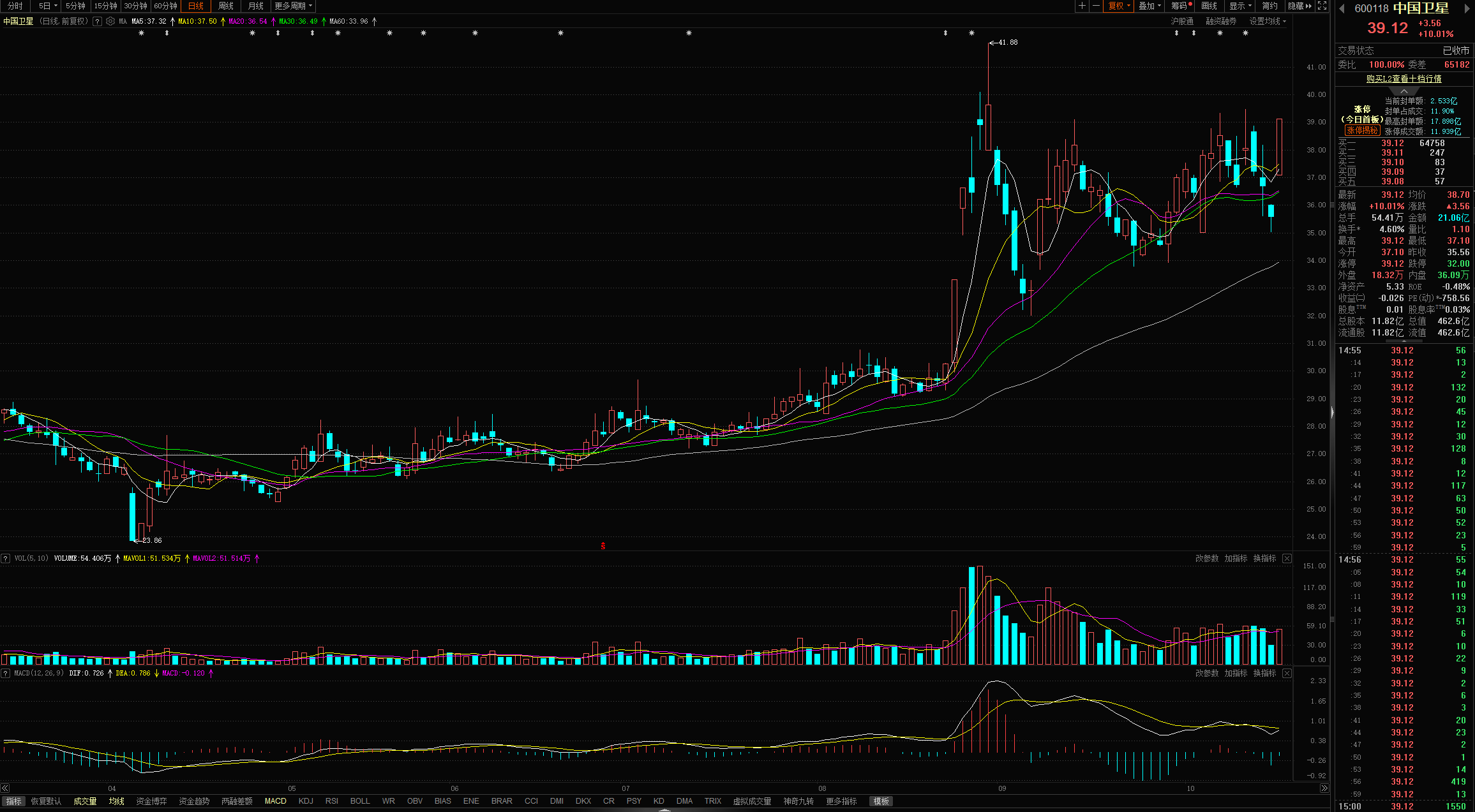Open the 复权 dropdown

coord(1119,6)
